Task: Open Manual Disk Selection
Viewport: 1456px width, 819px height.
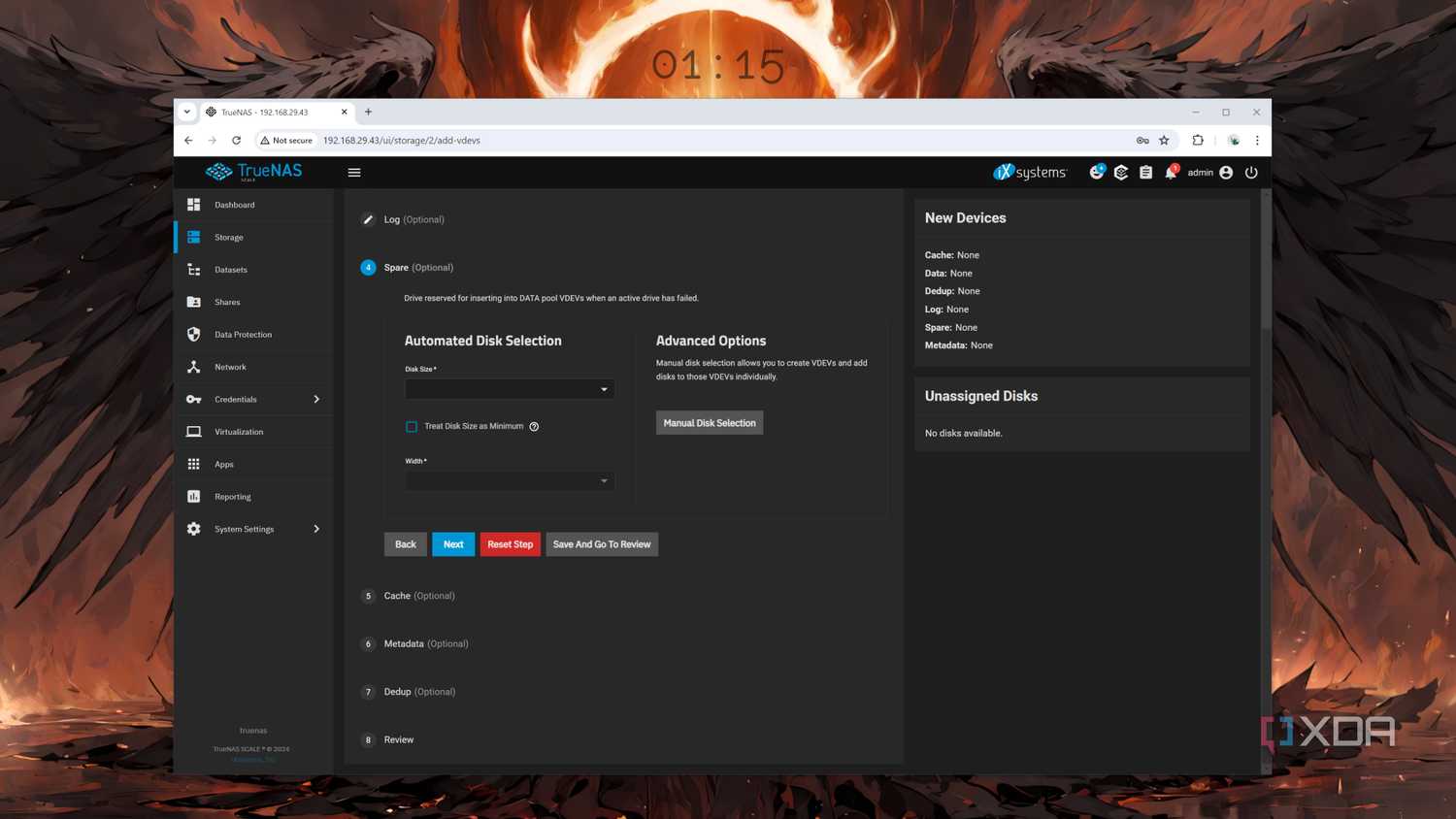Action: pos(710,423)
